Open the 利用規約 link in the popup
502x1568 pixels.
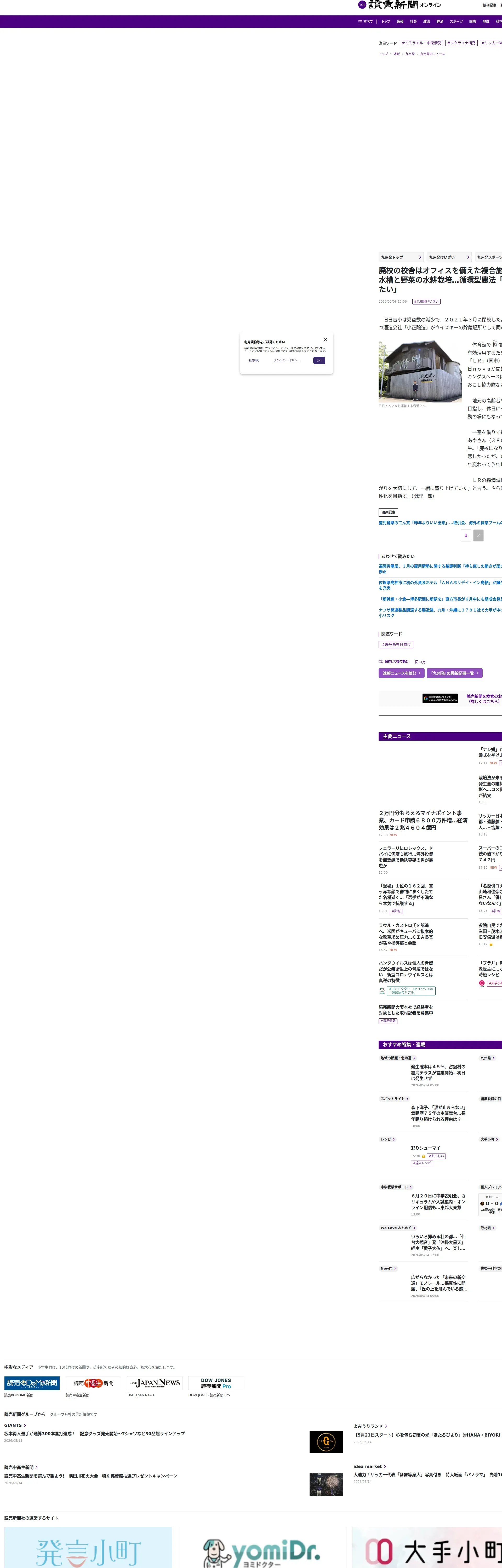[254, 360]
